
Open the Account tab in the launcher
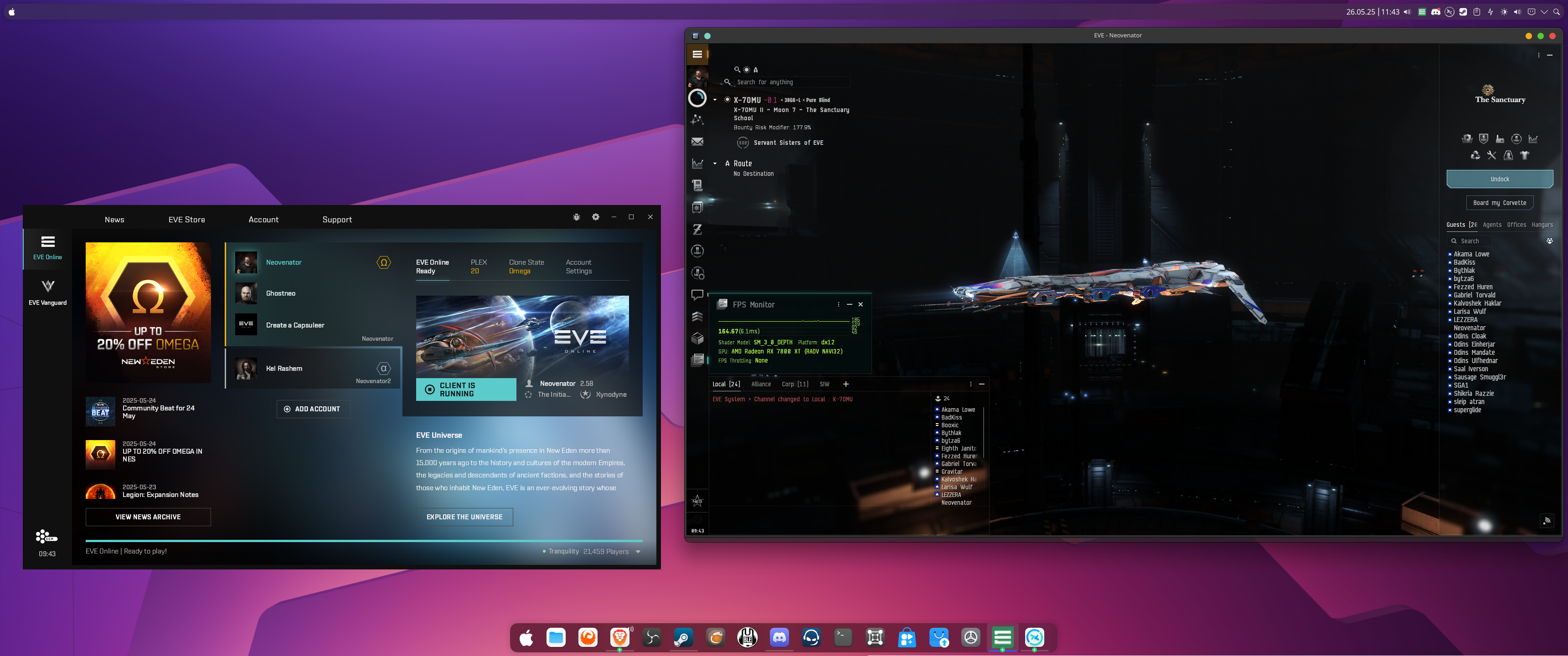pos(263,220)
